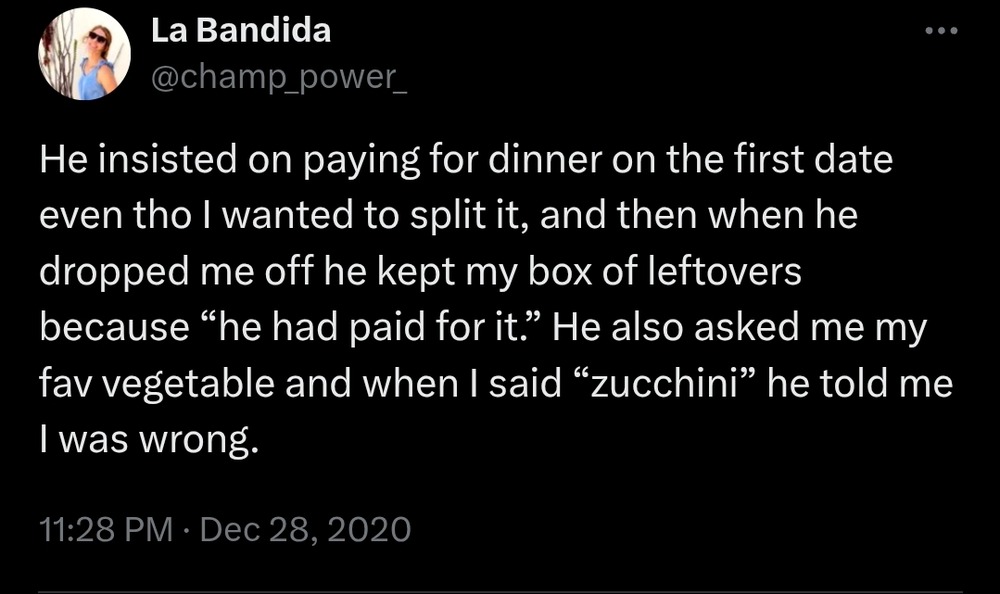The height and width of the screenshot is (594, 1000).
Task: Click the word "dinner" in the tweet
Action: [x=545, y=159]
